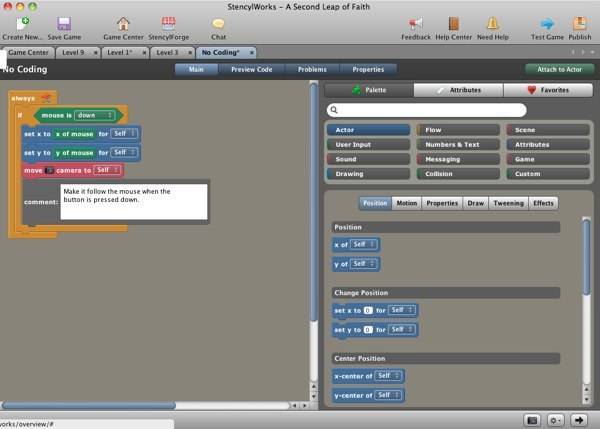600x429 pixels.
Task: Select the Drawing block category
Action: [368, 174]
